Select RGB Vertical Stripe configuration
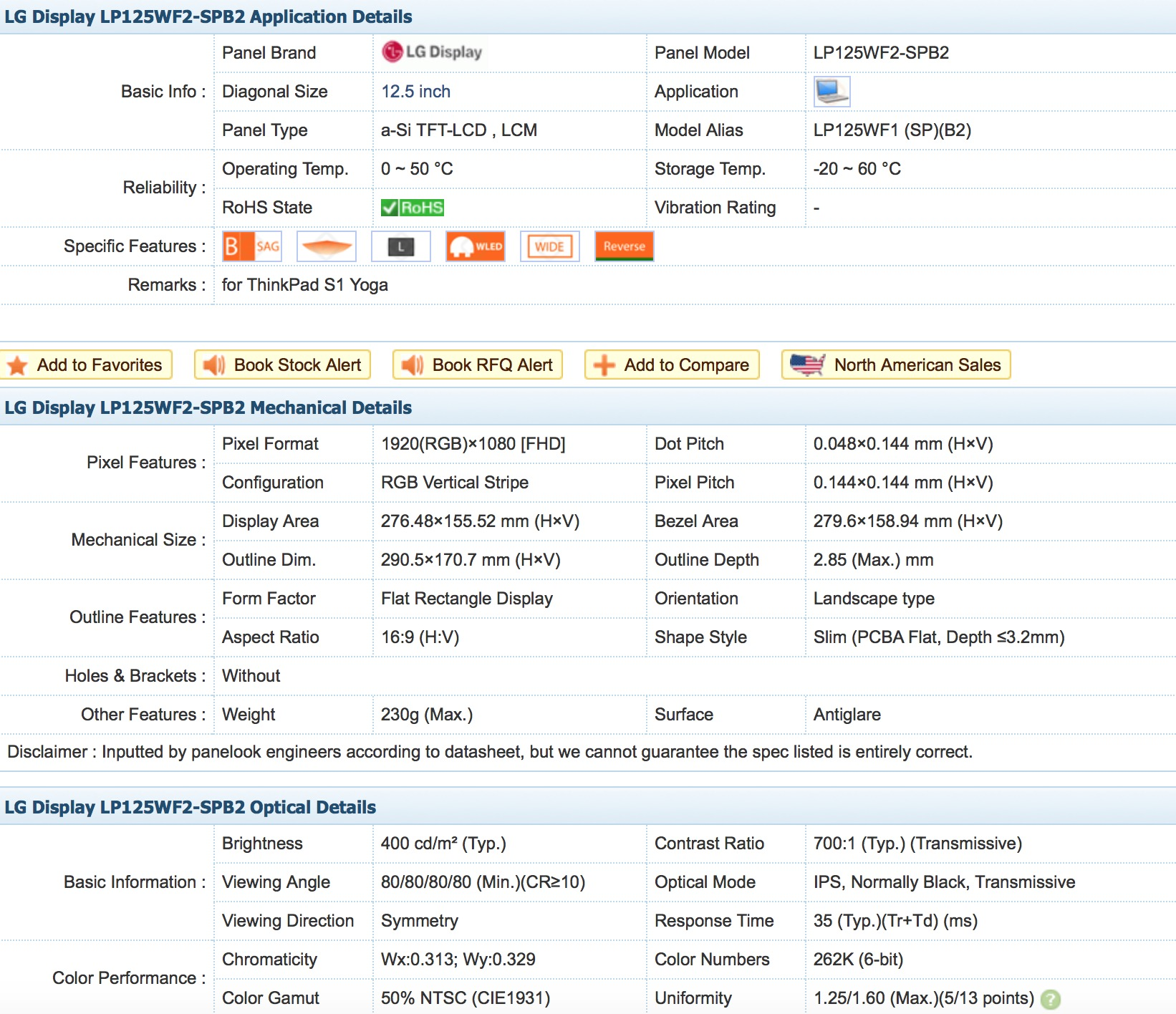 point(455,483)
